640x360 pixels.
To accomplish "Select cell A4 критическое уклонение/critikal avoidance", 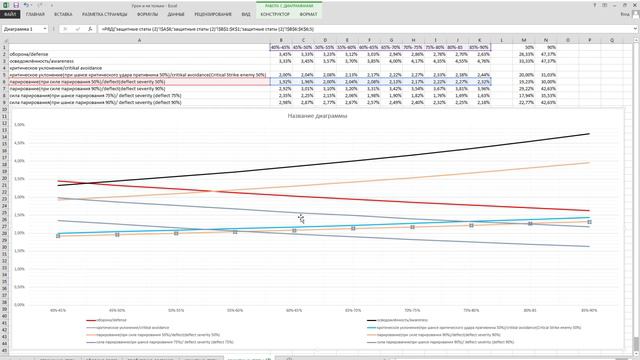I will (x=139, y=68).
